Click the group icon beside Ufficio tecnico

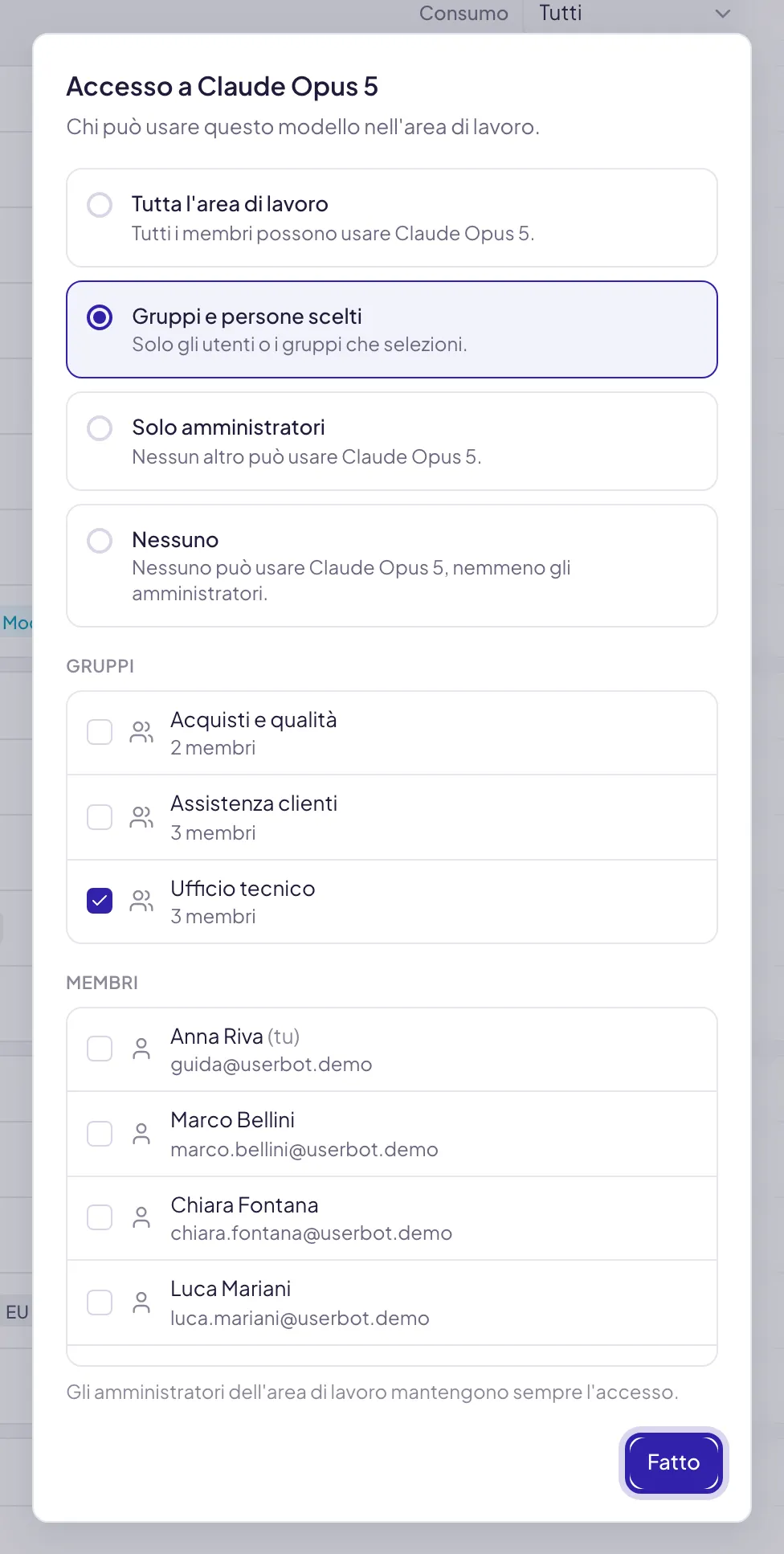pos(141,901)
